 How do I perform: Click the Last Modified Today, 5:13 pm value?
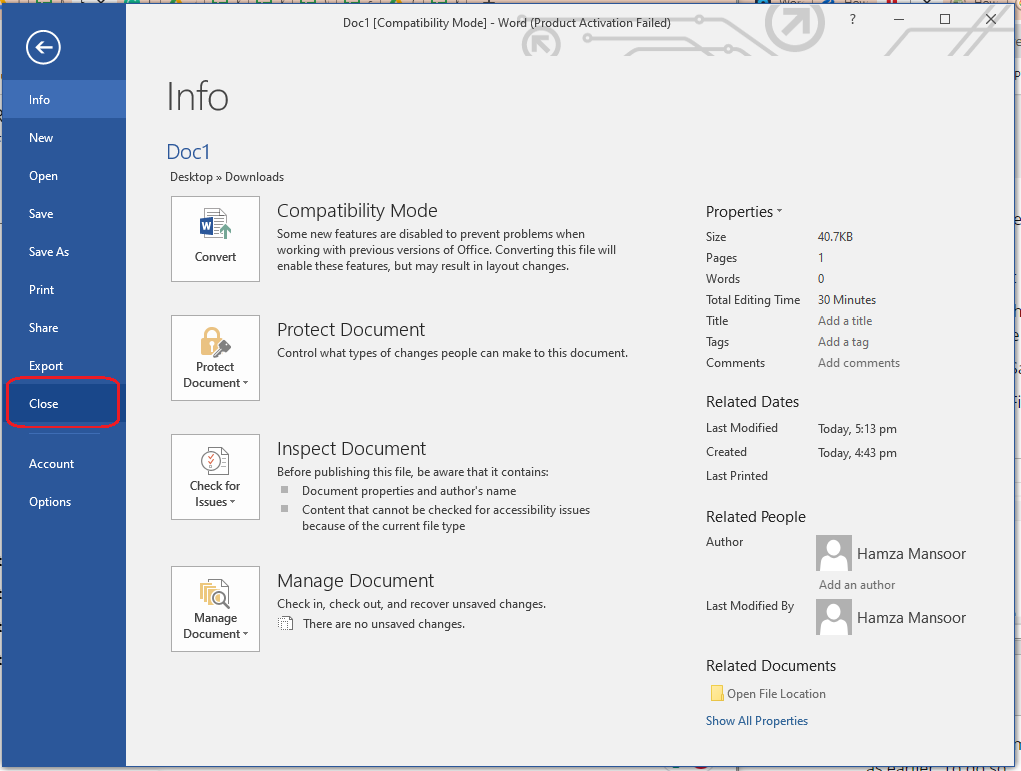pyautogui.click(x=857, y=428)
